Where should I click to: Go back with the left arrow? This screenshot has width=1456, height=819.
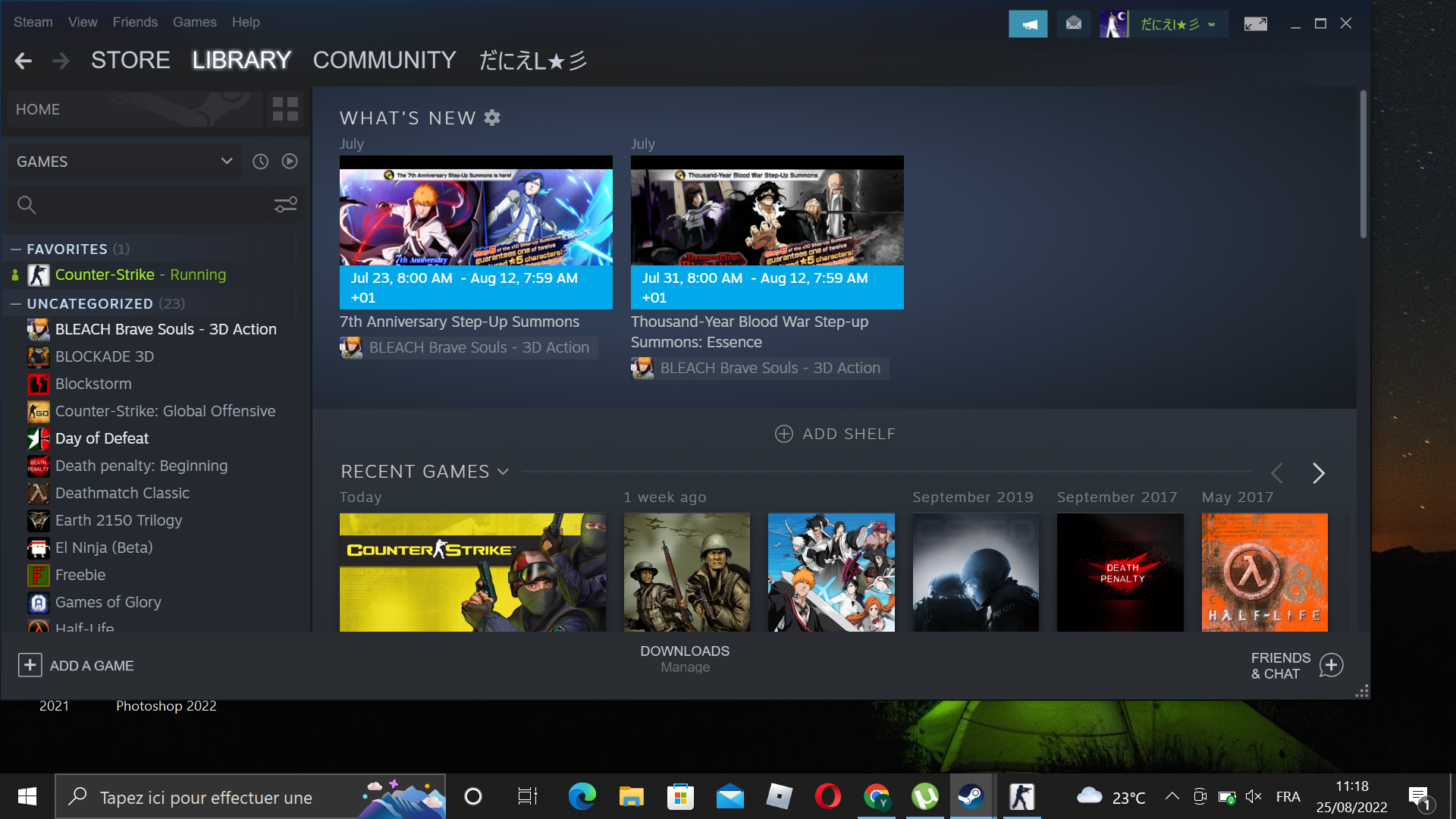coord(24,61)
